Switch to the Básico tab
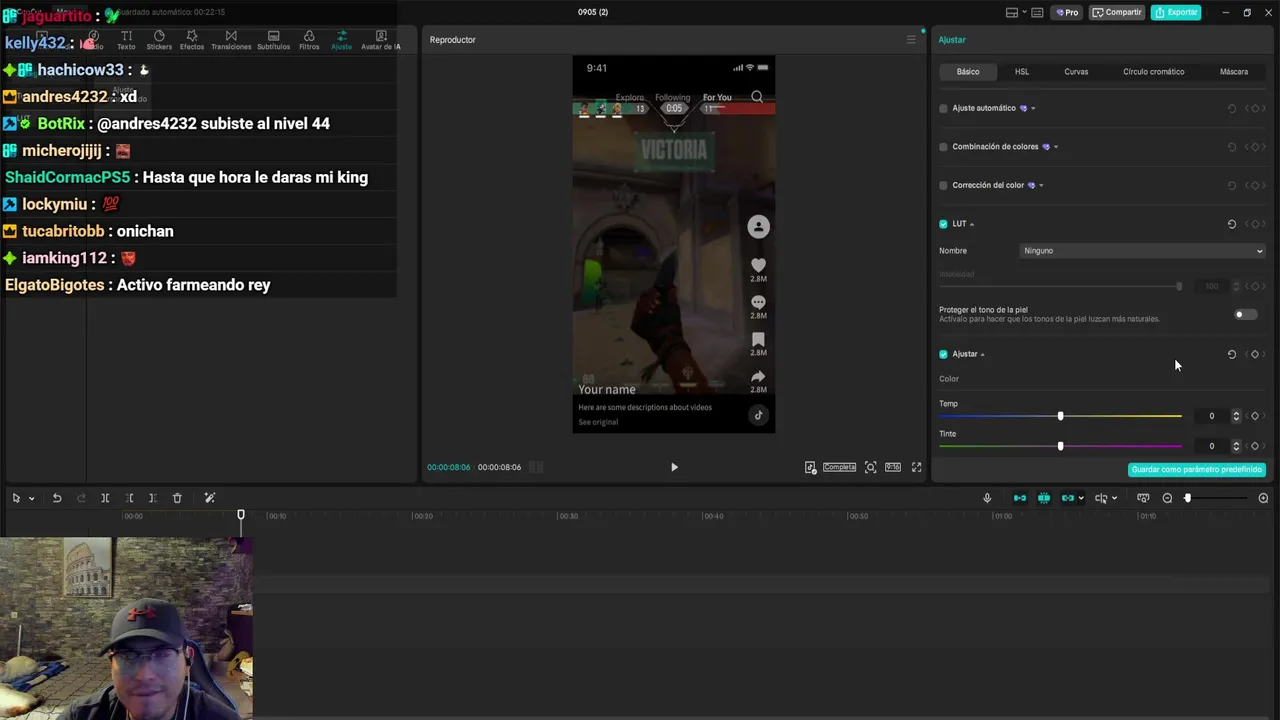This screenshot has height=720, width=1280. 968,72
